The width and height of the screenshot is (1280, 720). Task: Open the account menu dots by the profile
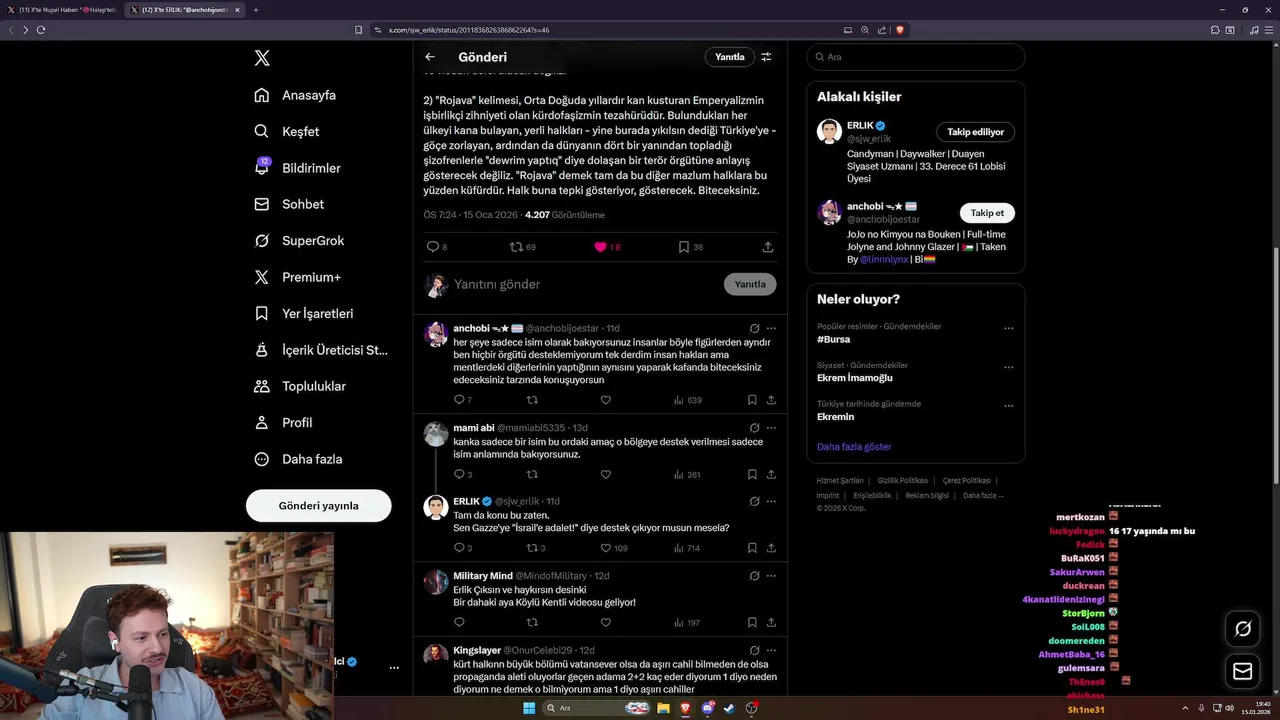pos(394,667)
